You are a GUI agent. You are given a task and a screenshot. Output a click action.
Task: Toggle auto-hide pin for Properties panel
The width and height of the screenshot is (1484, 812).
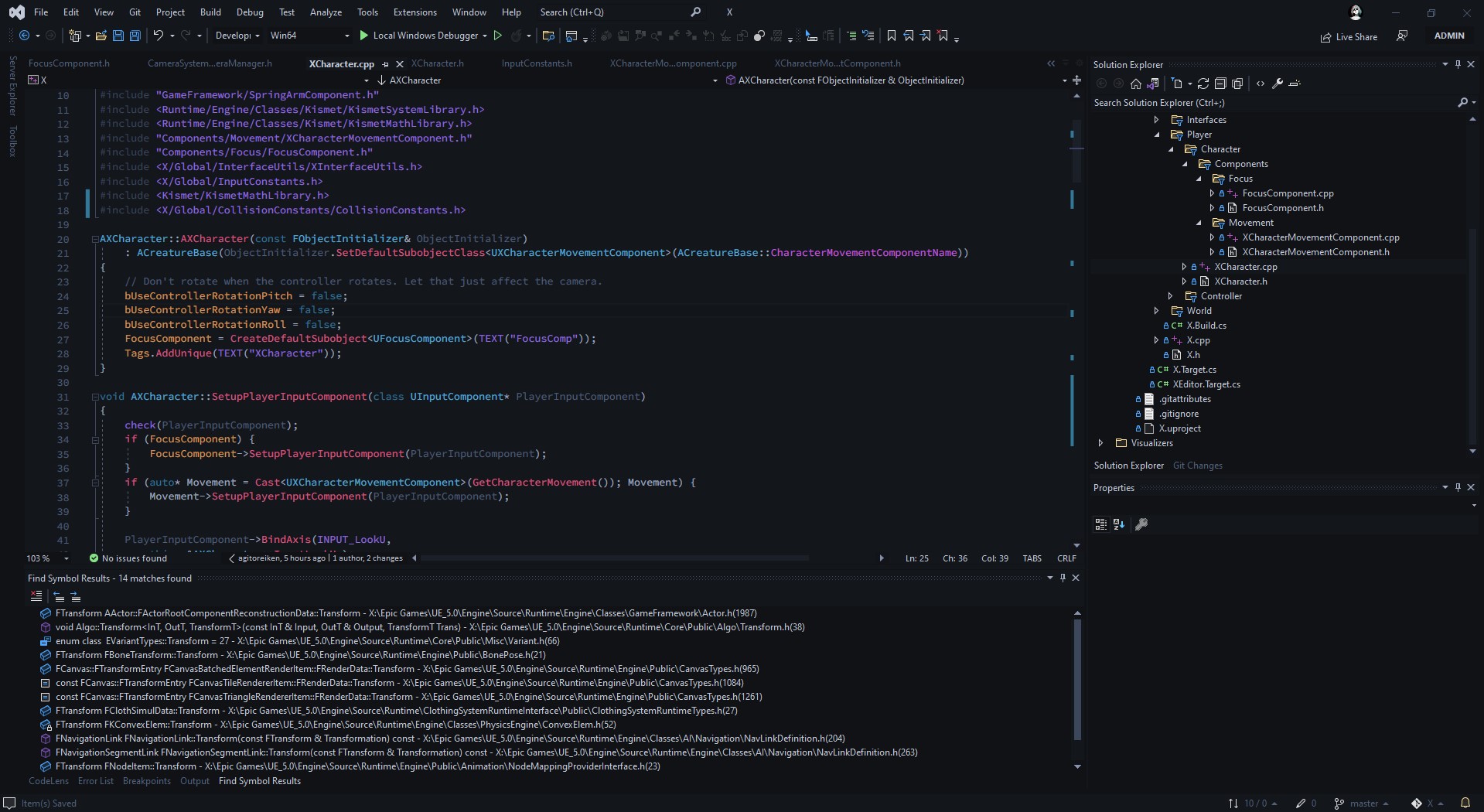tap(1458, 488)
